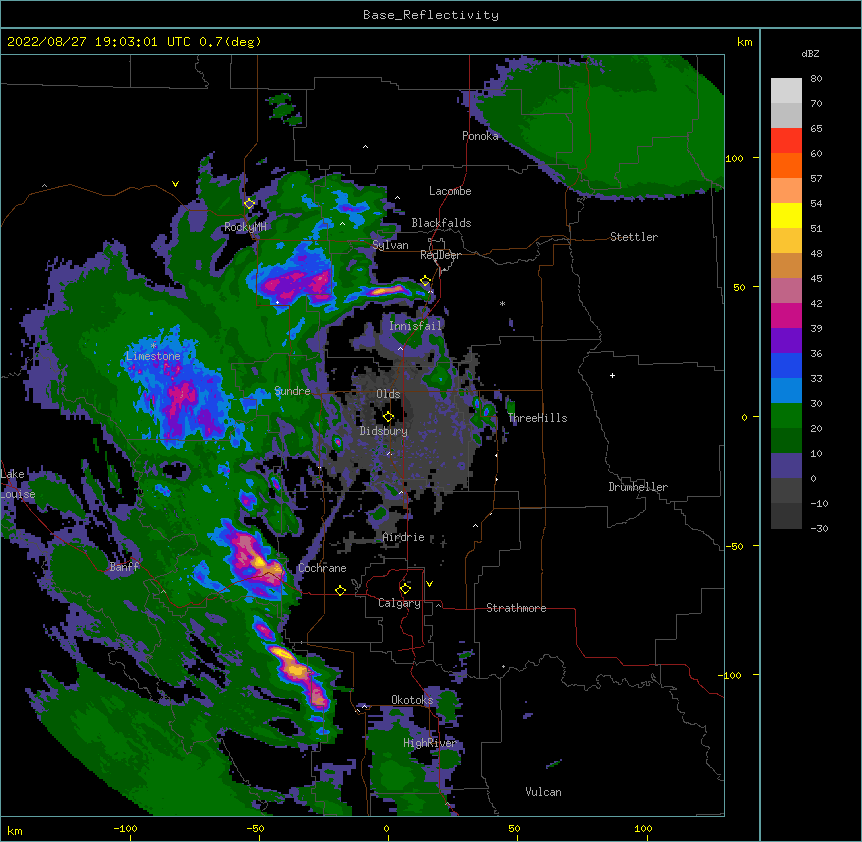Click the Calgary city label

click(x=399, y=603)
